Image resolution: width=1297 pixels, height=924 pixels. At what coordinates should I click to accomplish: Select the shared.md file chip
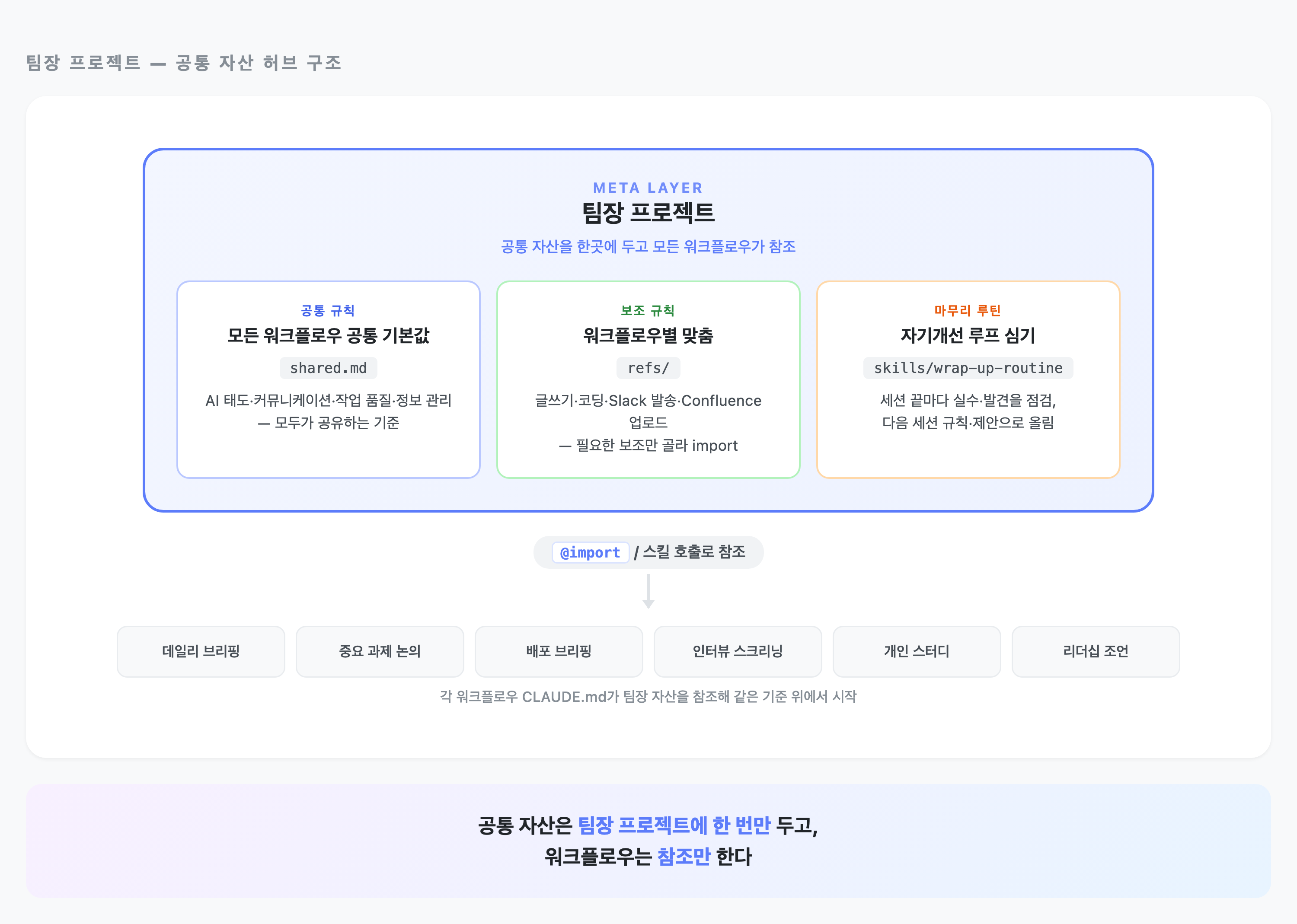pyautogui.click(x=328, y=367)
